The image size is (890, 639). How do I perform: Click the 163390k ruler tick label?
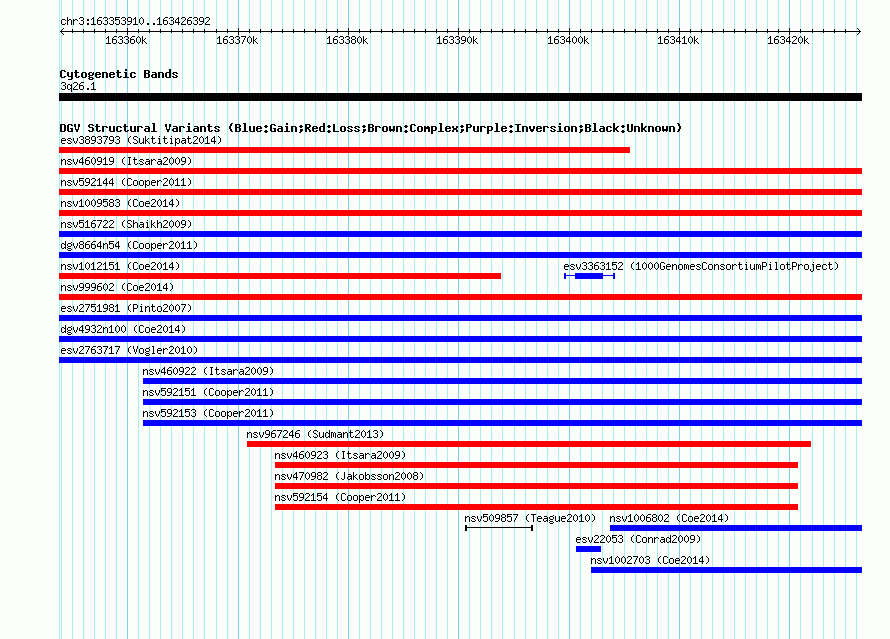[x=457, y=40]
